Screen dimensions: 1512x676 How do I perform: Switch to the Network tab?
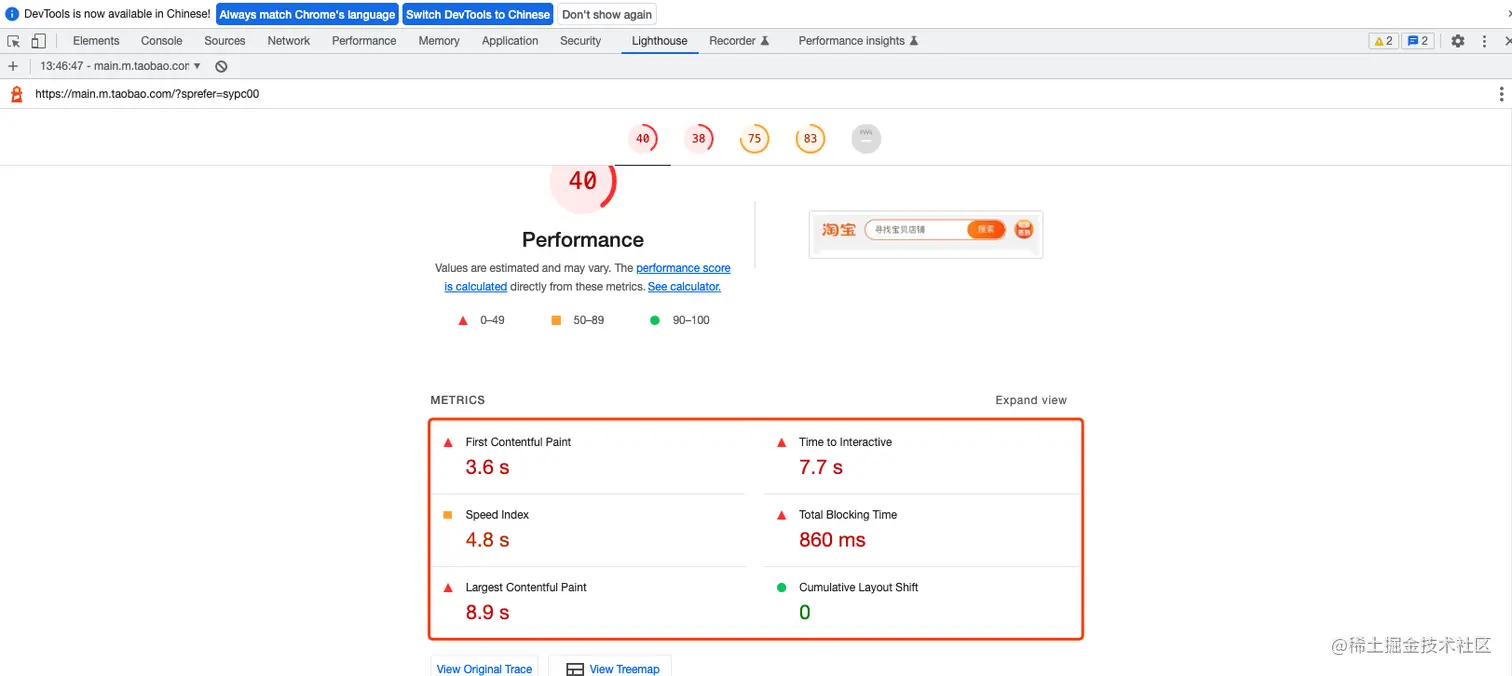pyautogui.click(x=288, y=41)
